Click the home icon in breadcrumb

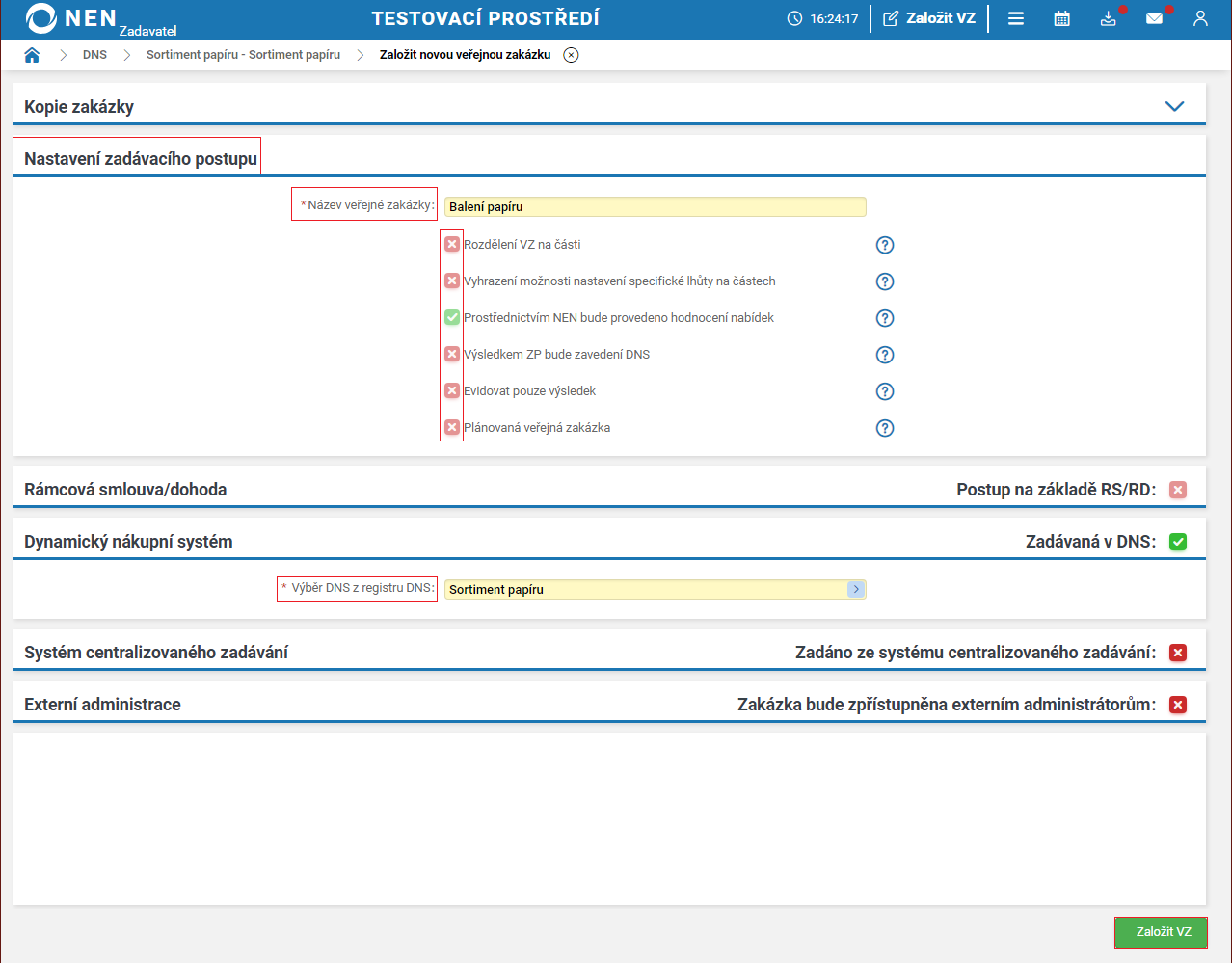tap(32, 55)
